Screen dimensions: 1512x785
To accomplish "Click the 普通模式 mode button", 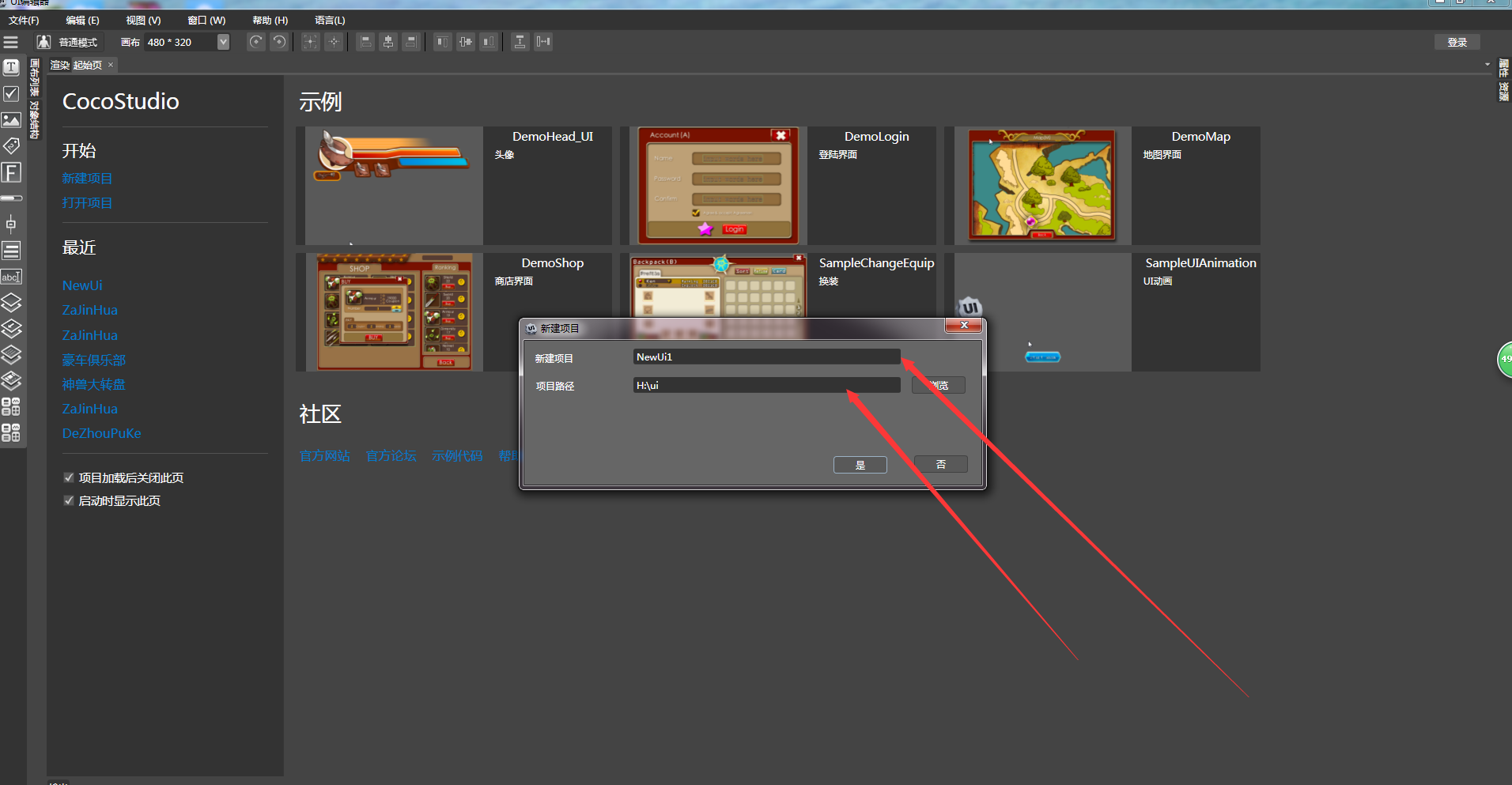I will (67, 42).
